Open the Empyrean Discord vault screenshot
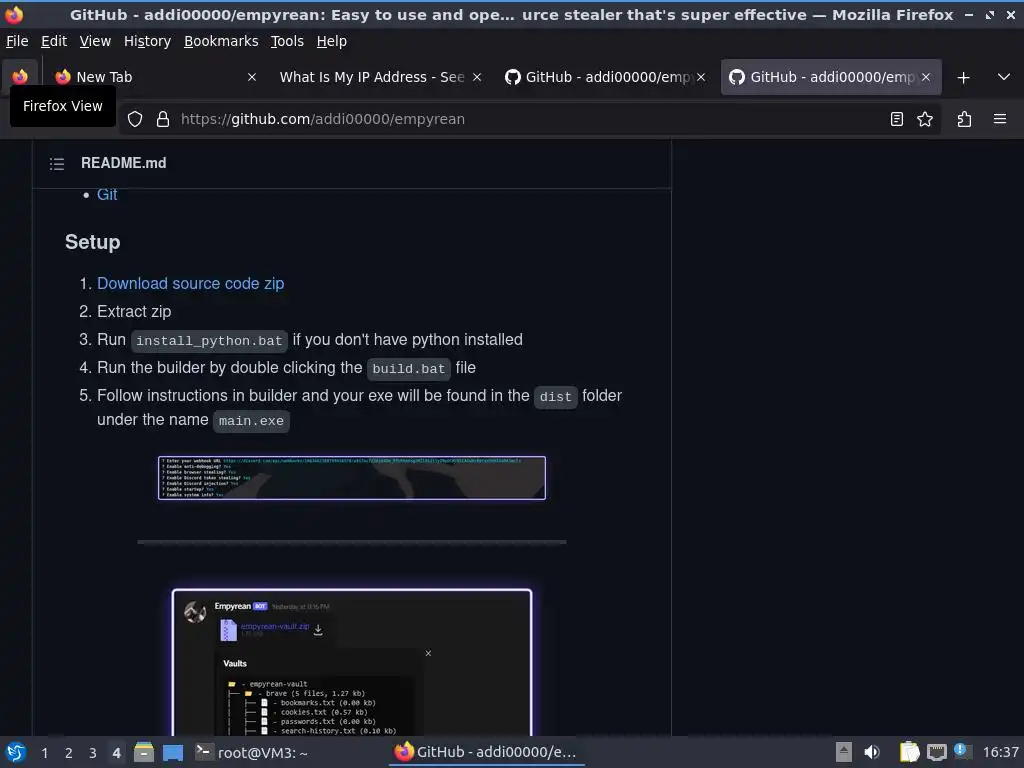Image resolution: width=1024 pixels, height=768 pixels. (x=352, y=662)
